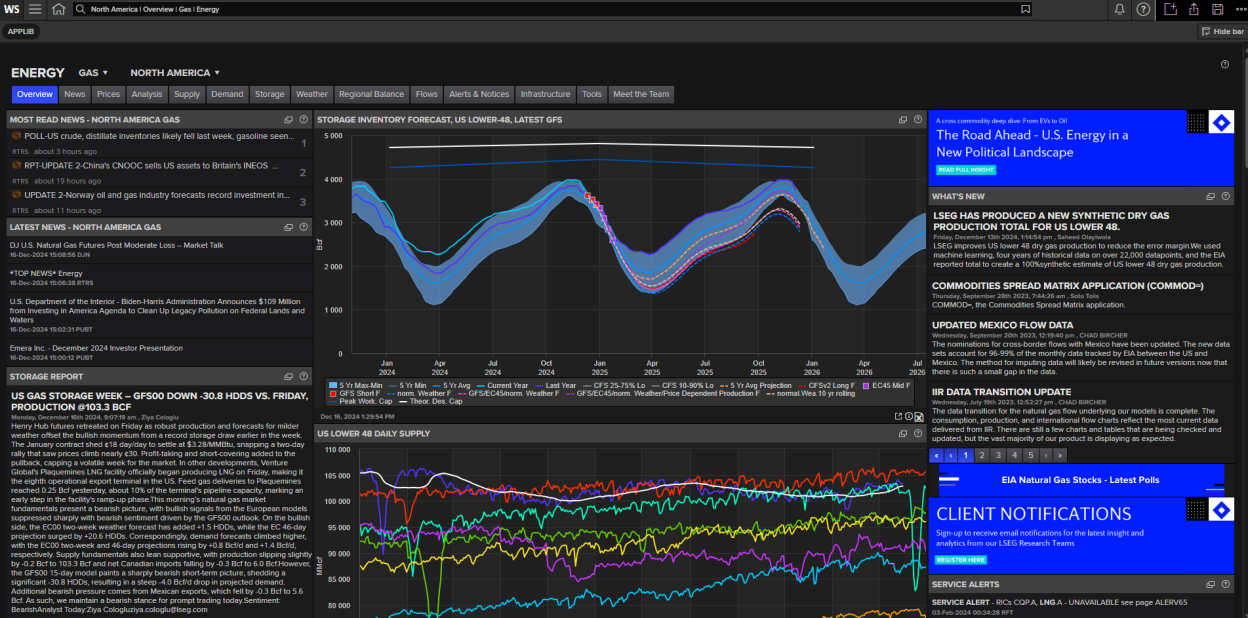The width and height of the screenshot is (1248, 618).
Task: Open a new window via the toolbar icon
Action: 1170,9
